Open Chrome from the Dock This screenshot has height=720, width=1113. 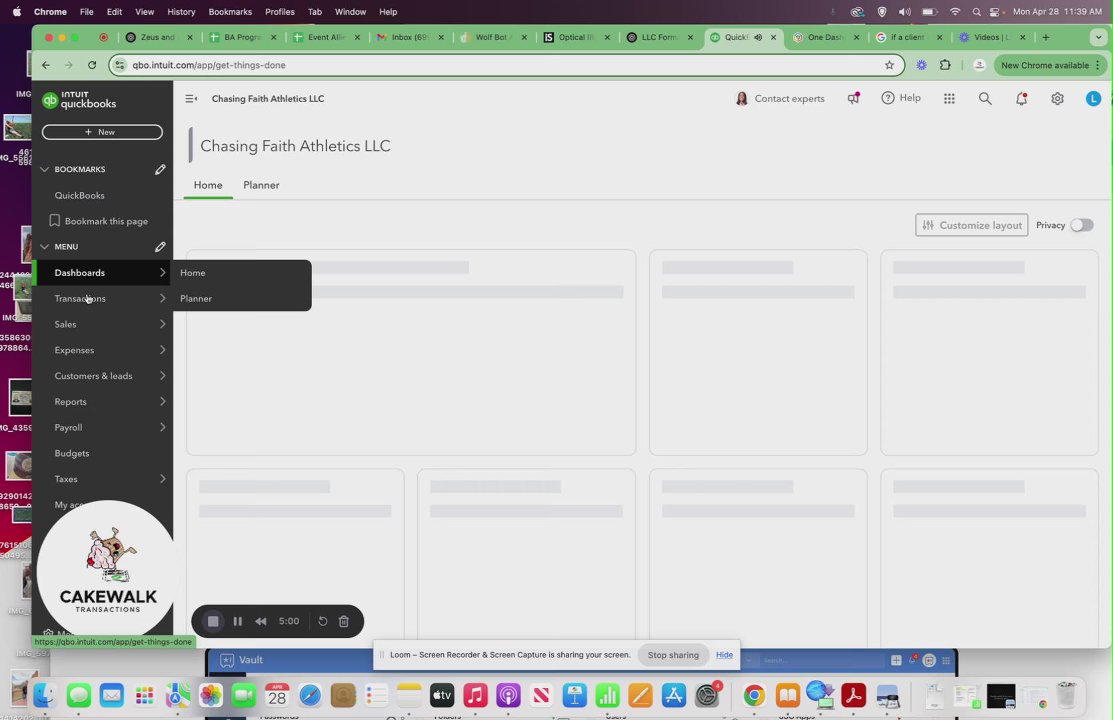coord(754,695)
